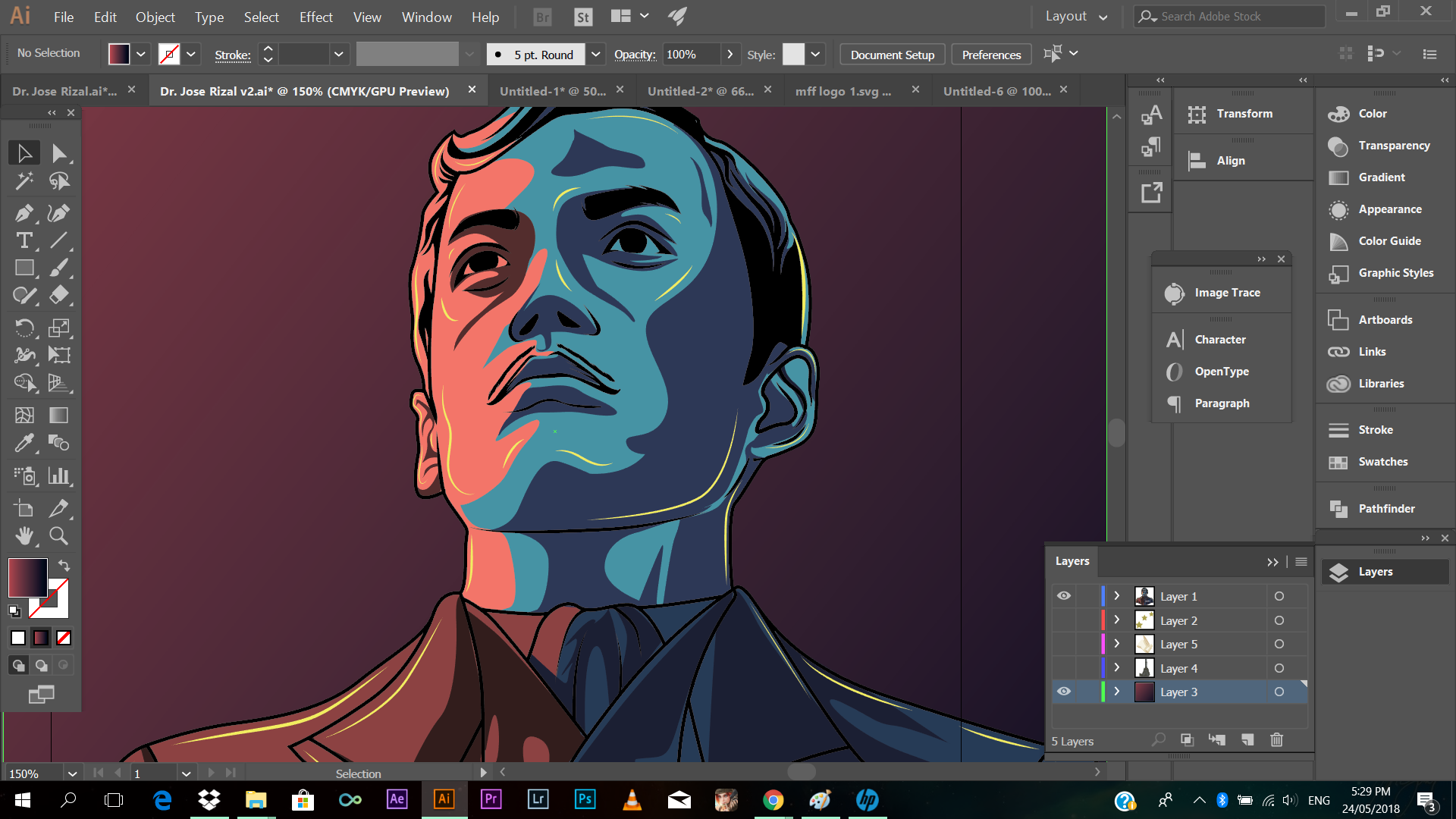Image resolution: width=1456 pixels, height=819 pixels.
Task: Expand Layer 3 contents
Action: coord(1117,692)
